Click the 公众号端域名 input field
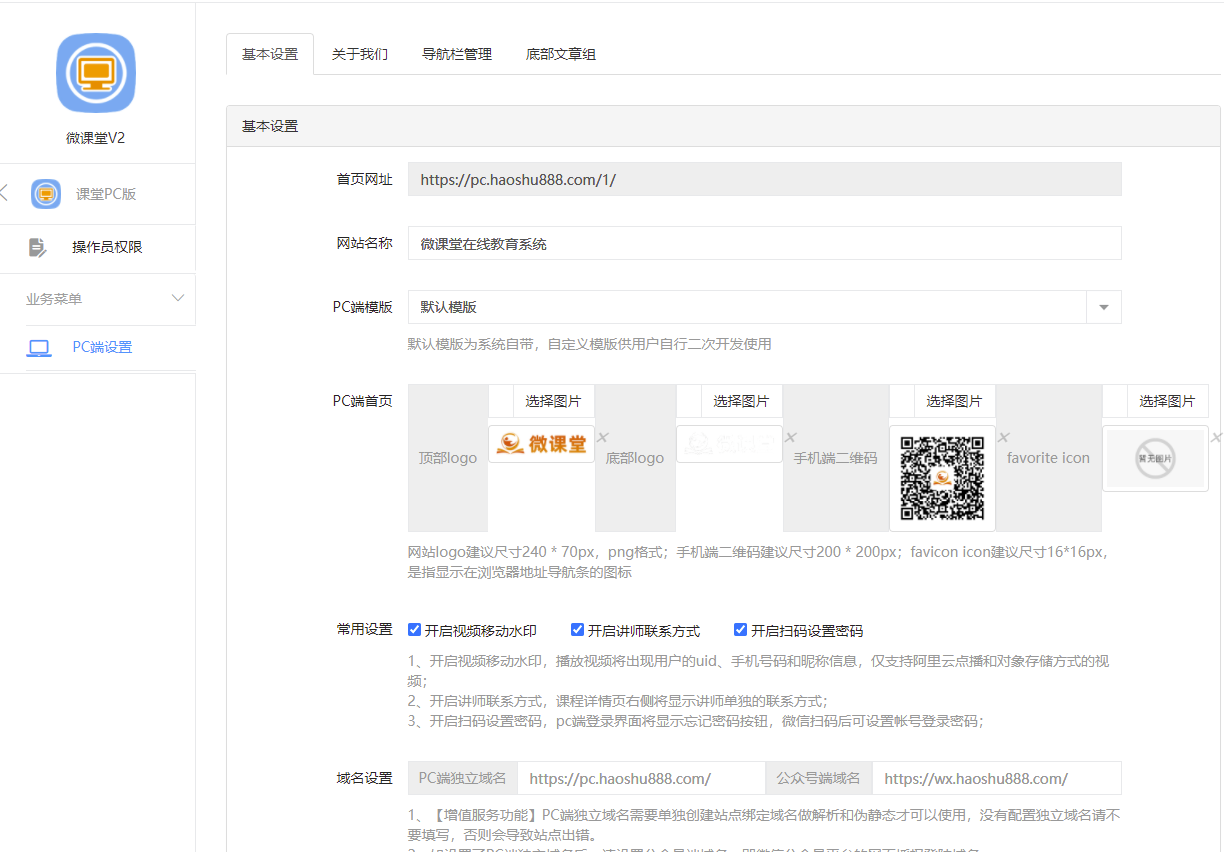This screenshot has height=852, width=1224. (x=997, y=778)
